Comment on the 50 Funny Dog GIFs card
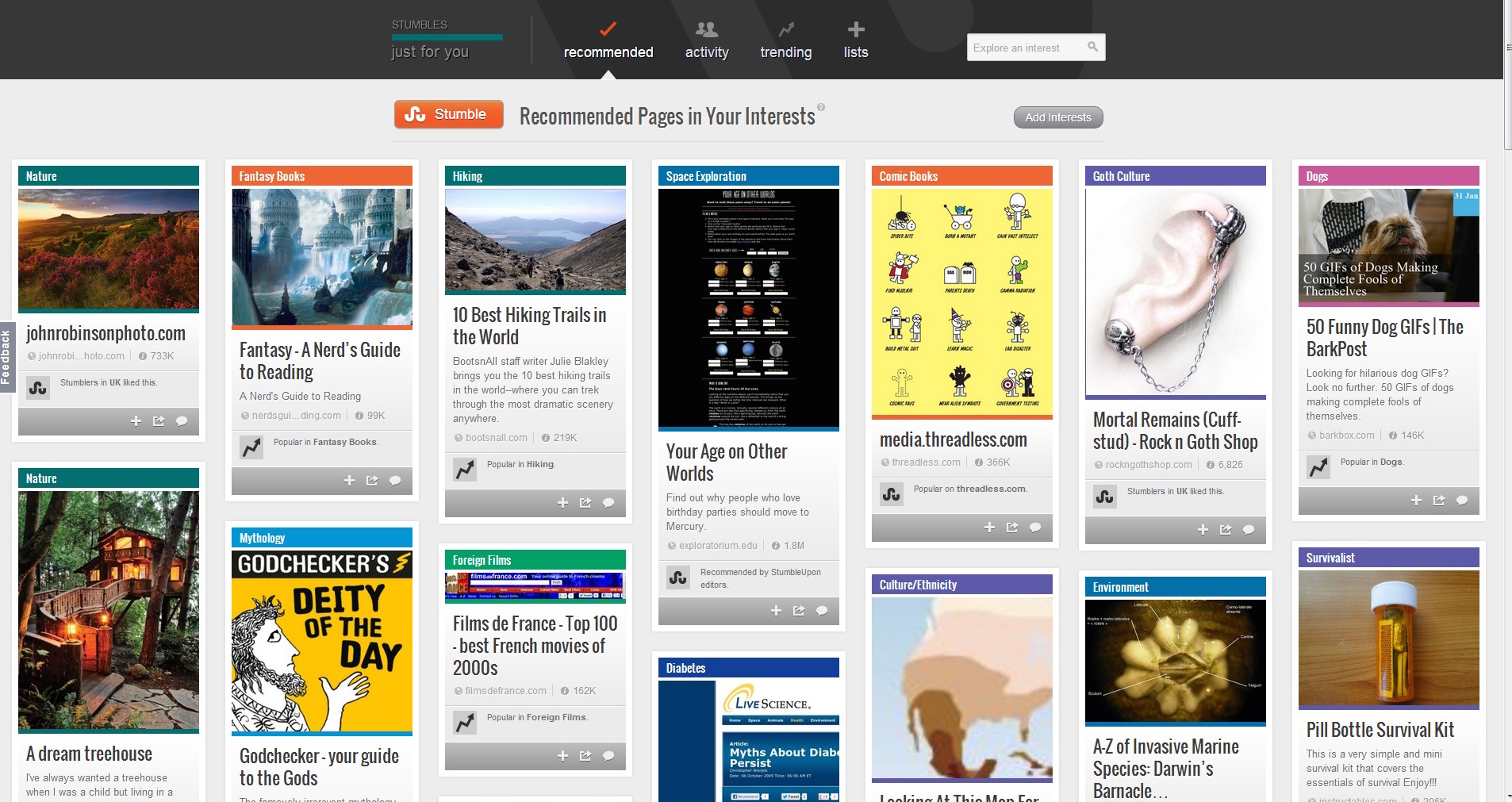Image resolution: width=1512 pixels, height=802 pixels. pos(1462,501)
